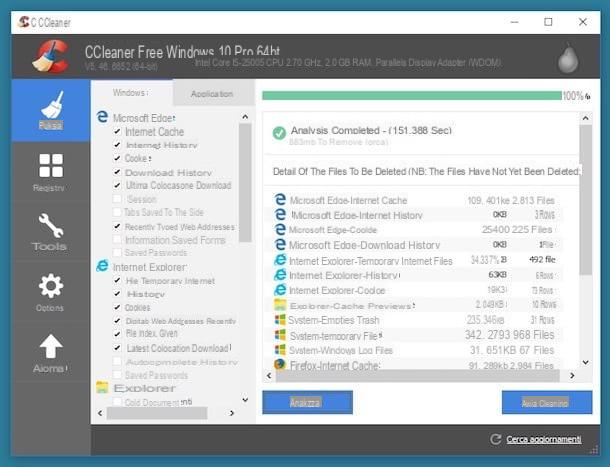Select the Firefox-Internet Cache result row
The image size is (610, 467).
click(x=415, y=365)
